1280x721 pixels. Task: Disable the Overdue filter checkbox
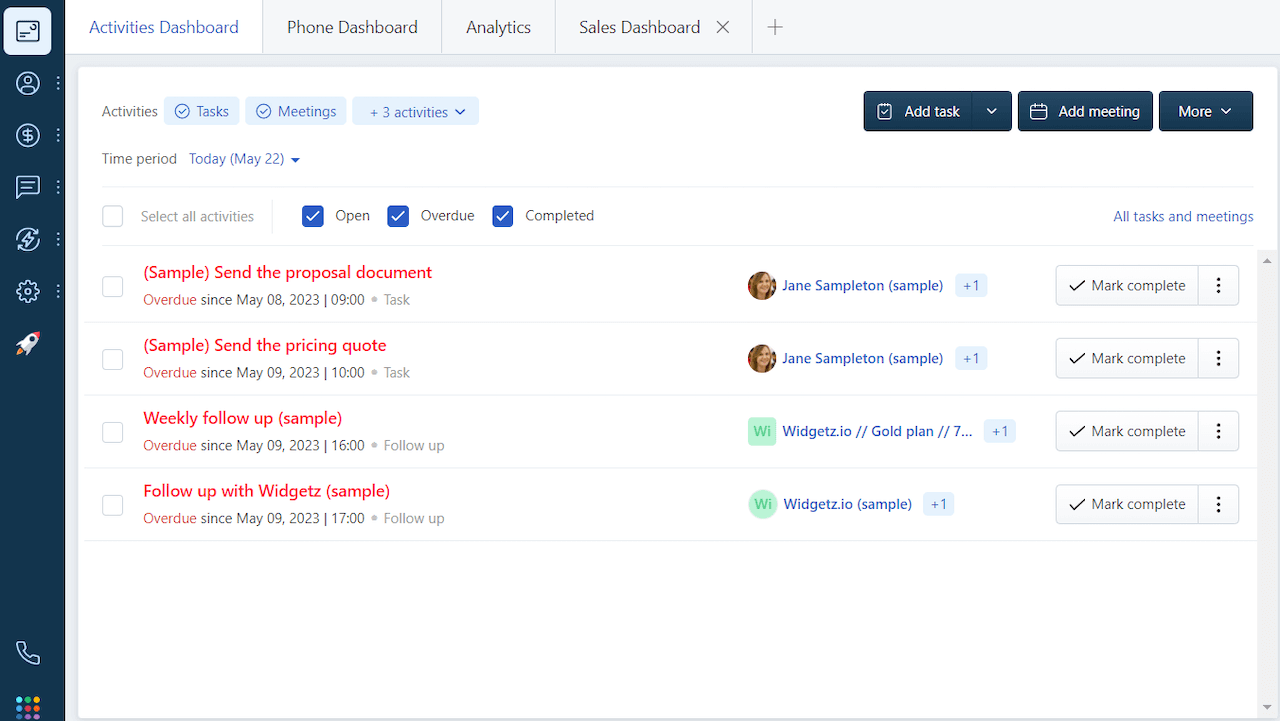(x=398, y=215)
